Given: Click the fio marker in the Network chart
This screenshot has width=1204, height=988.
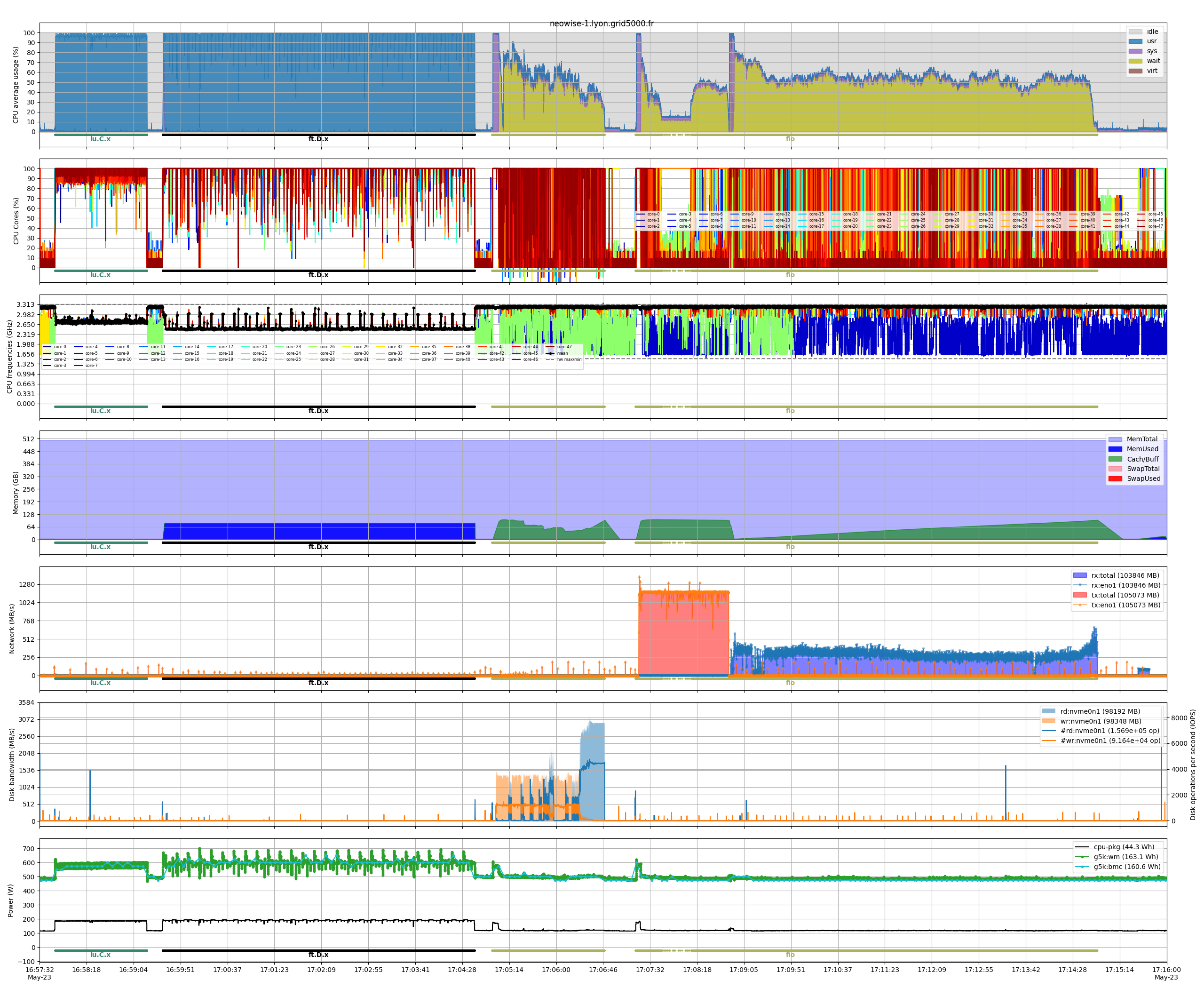Looking at the screenshot, I should pos(790,683).
